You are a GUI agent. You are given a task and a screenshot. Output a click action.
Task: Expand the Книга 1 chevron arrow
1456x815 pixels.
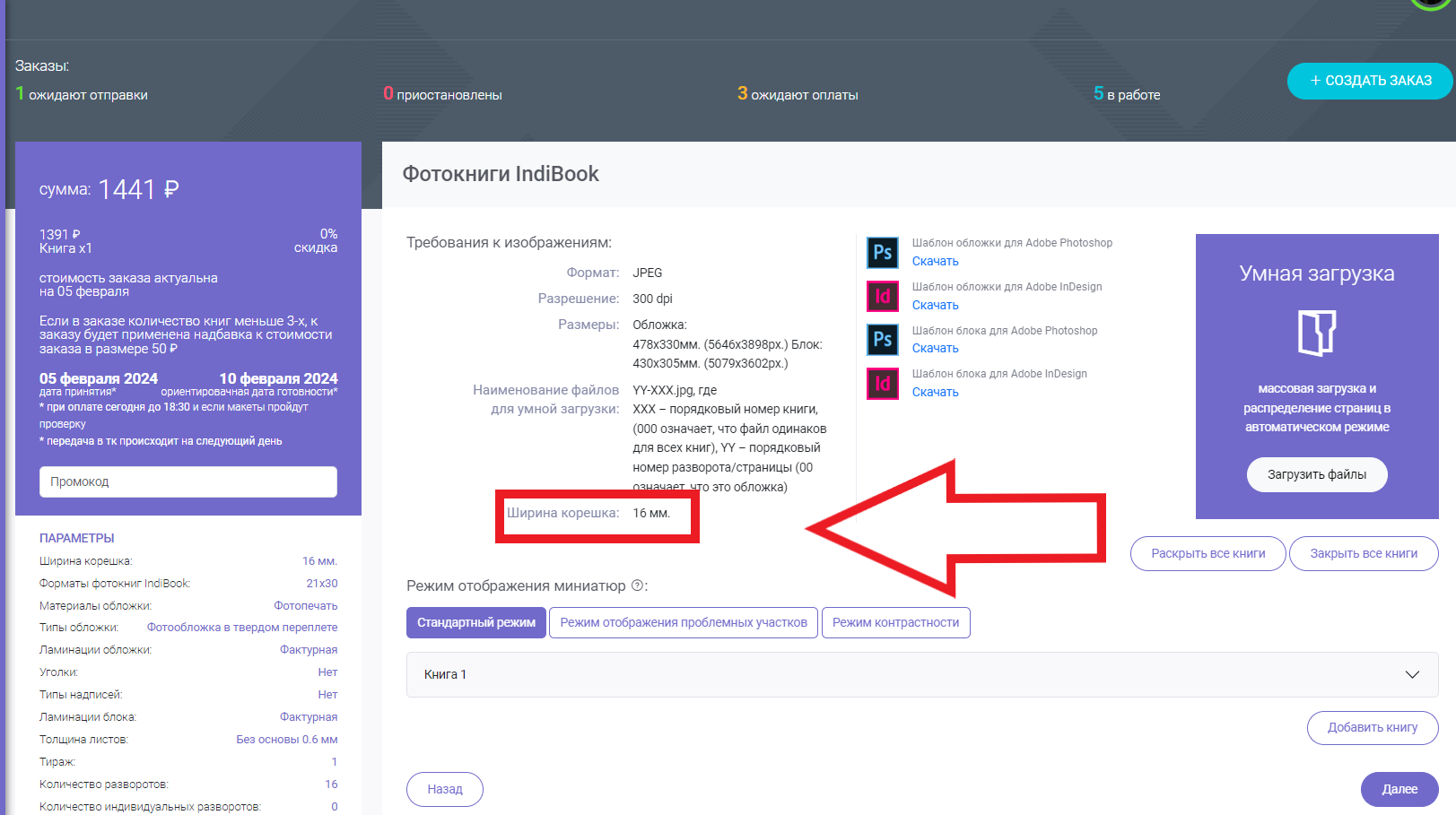tap(1412, 674)
